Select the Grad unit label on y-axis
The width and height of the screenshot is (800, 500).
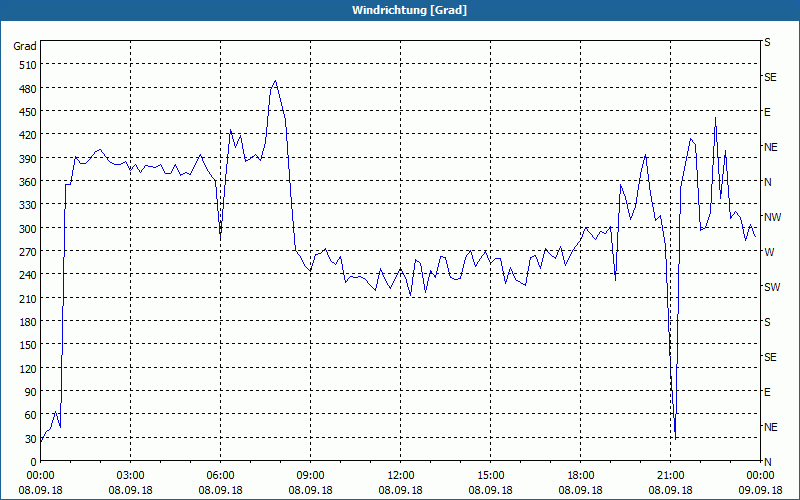25,46
